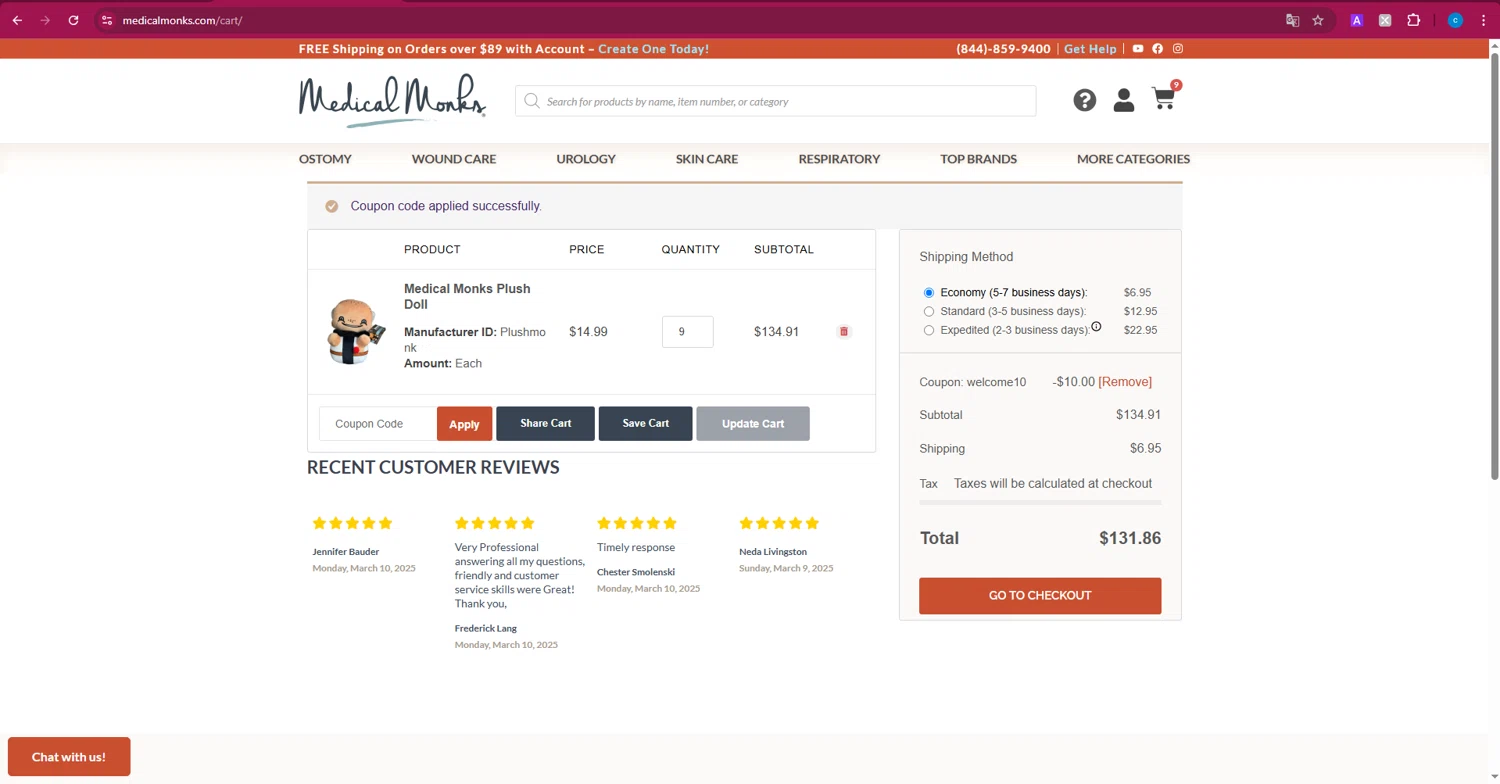
Task: Open the SKIN CARE category menu
Action: (x=707, y=159)
